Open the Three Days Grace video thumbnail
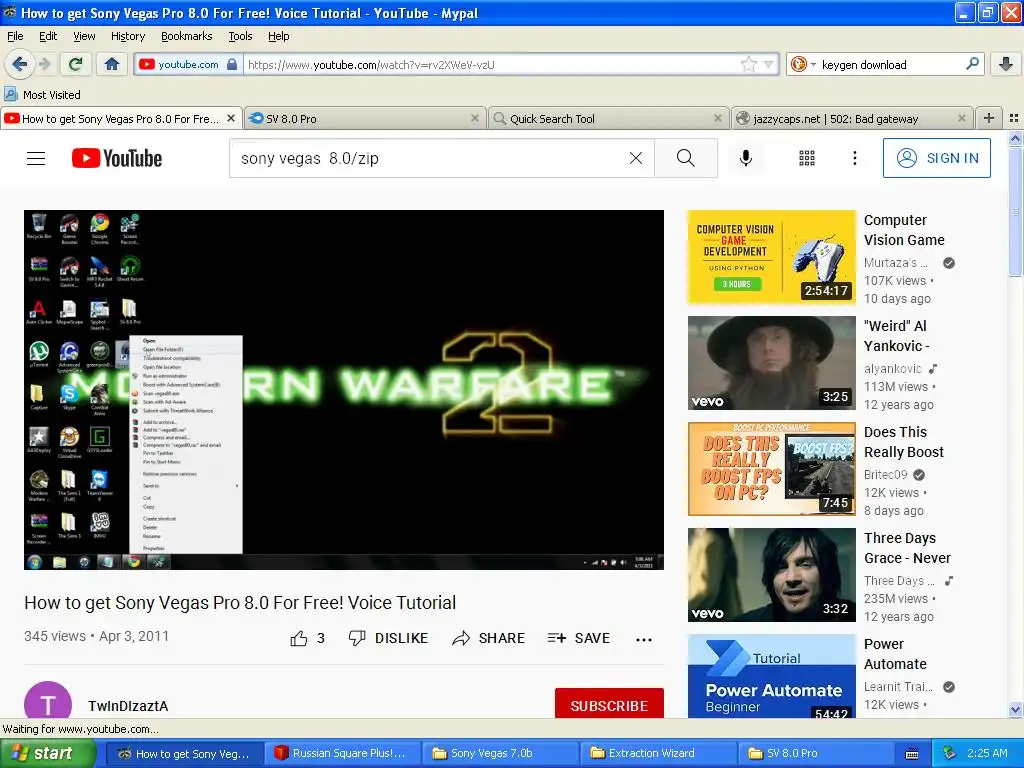Screen dimensions: 1024x768 click(771, 575)
